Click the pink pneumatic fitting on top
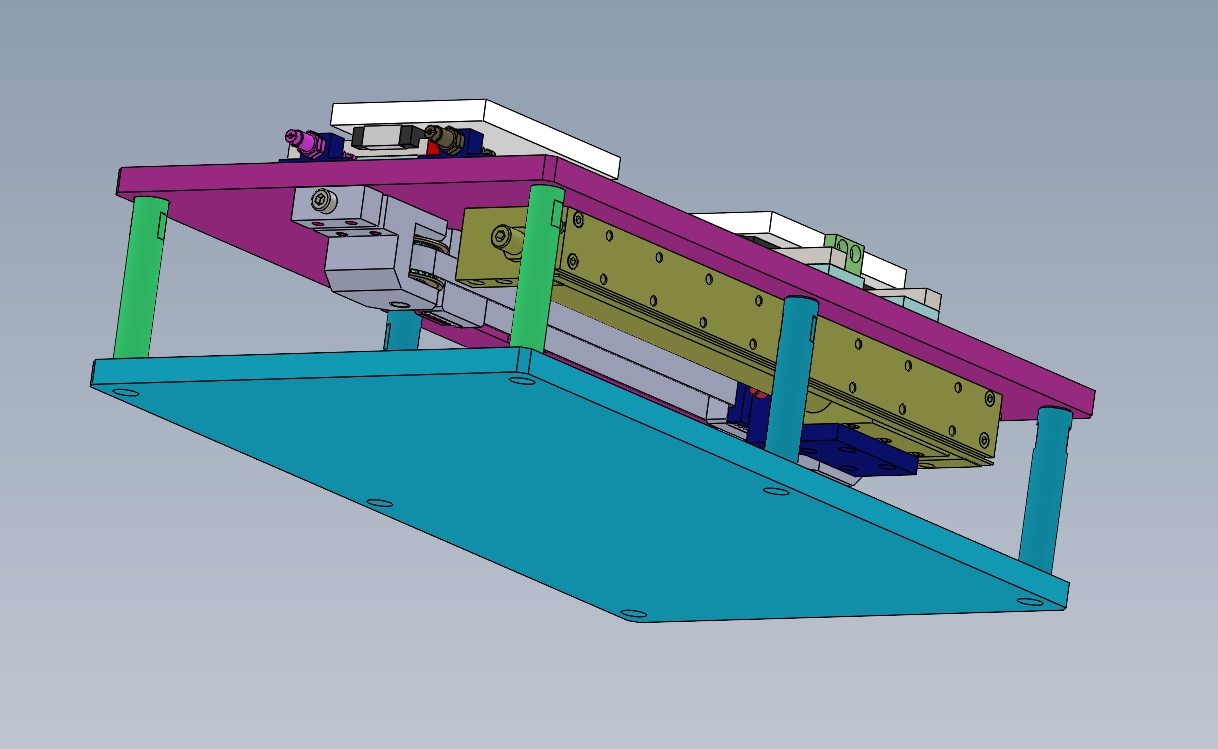This screenshot has height=749, width=1218. pos(304,143)
